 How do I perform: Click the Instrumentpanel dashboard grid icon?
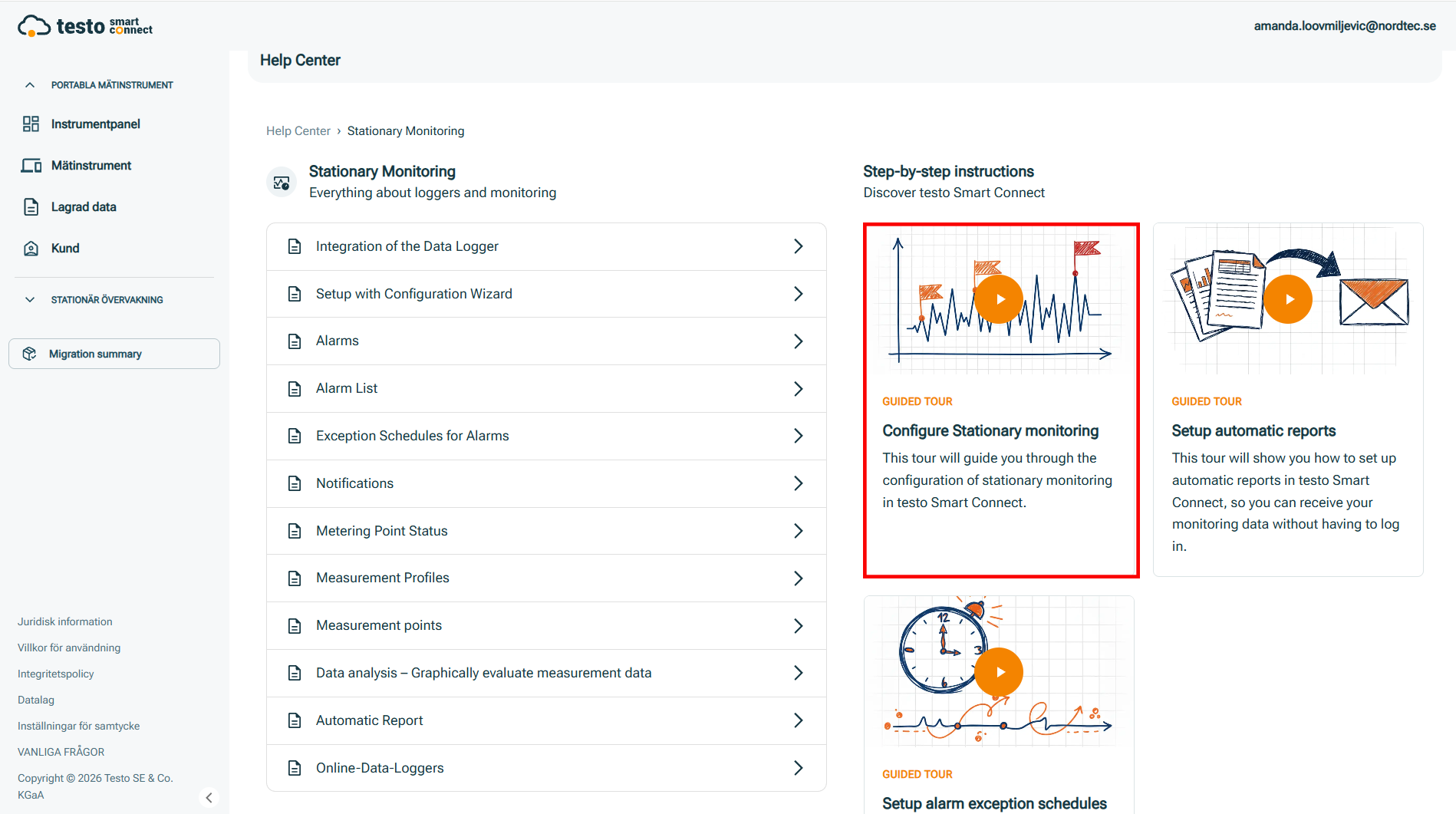pos(31,124)
